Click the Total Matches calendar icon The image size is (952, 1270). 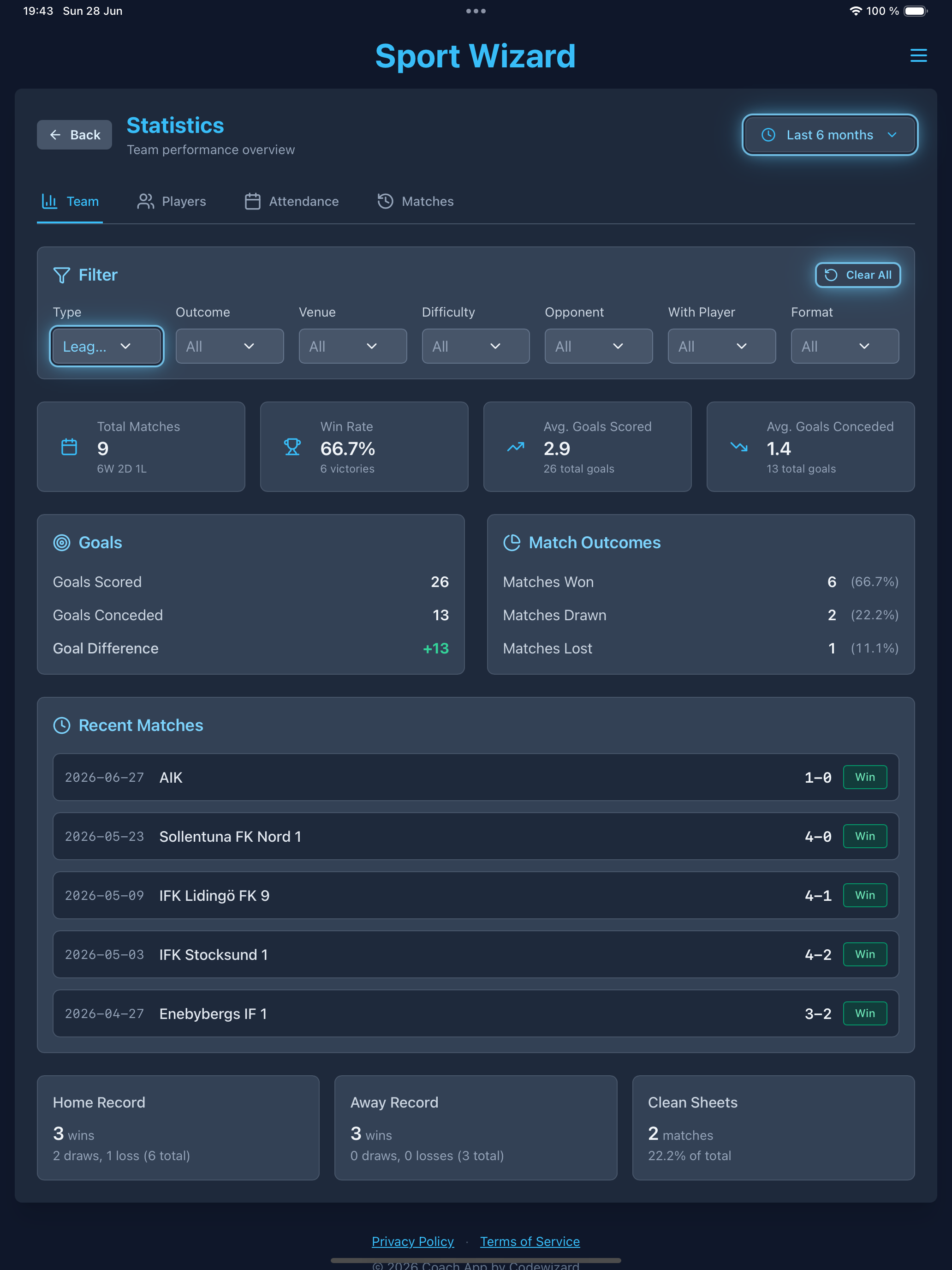[x=69, y=447]
